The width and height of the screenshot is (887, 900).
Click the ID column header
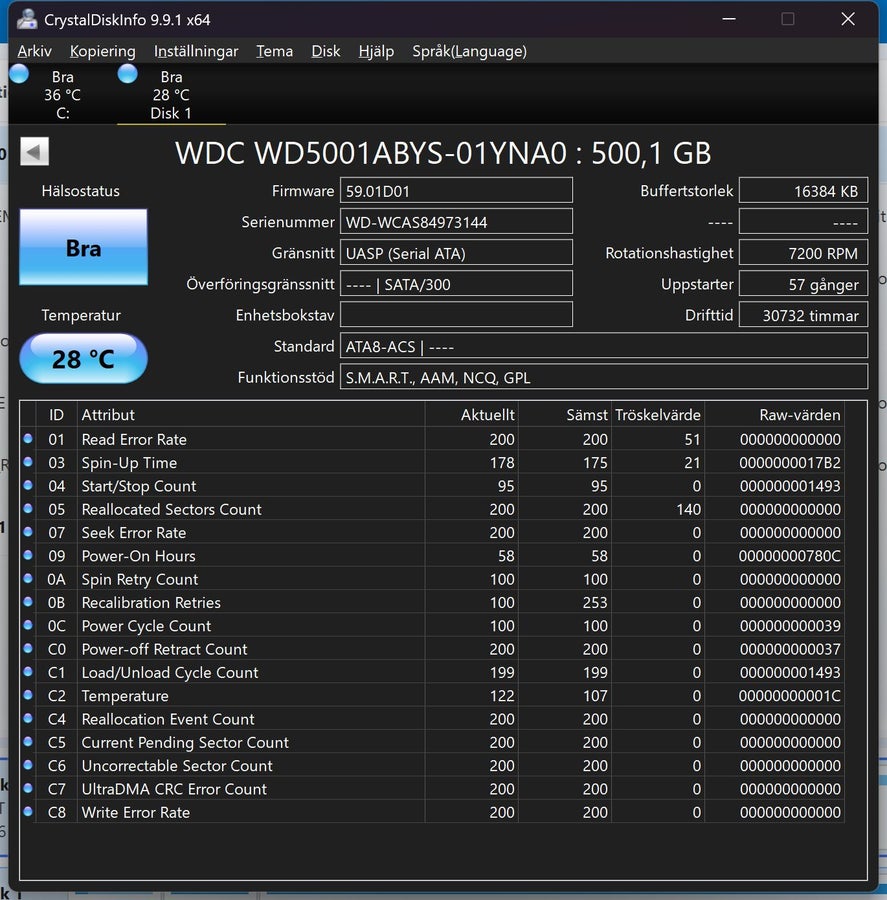[x=56, y=414]
